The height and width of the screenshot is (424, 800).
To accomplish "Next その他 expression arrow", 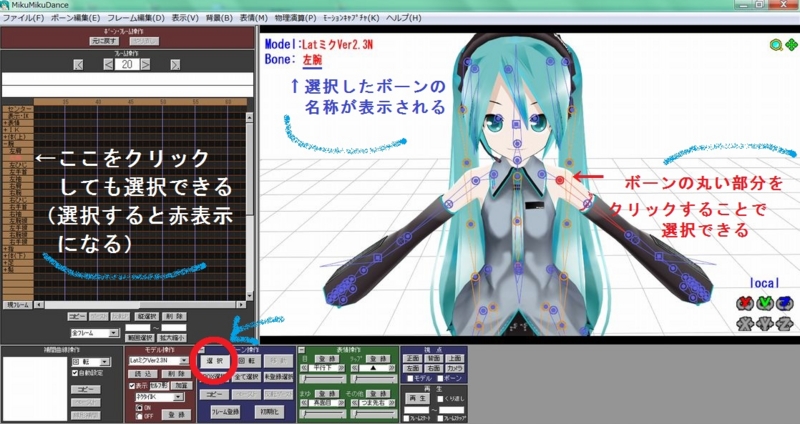I will [x=392, y=403].
